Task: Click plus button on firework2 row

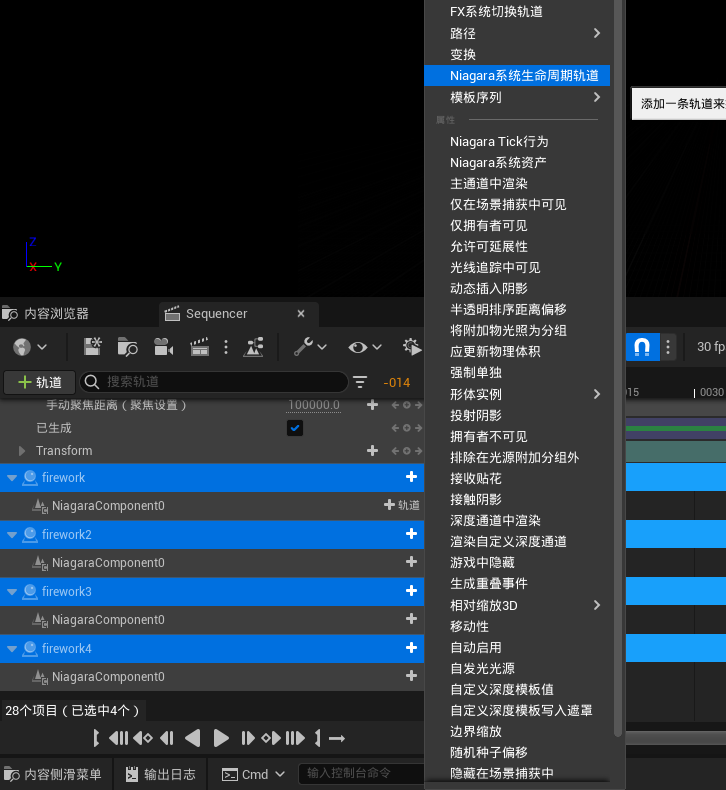Action: pos(411,534)
